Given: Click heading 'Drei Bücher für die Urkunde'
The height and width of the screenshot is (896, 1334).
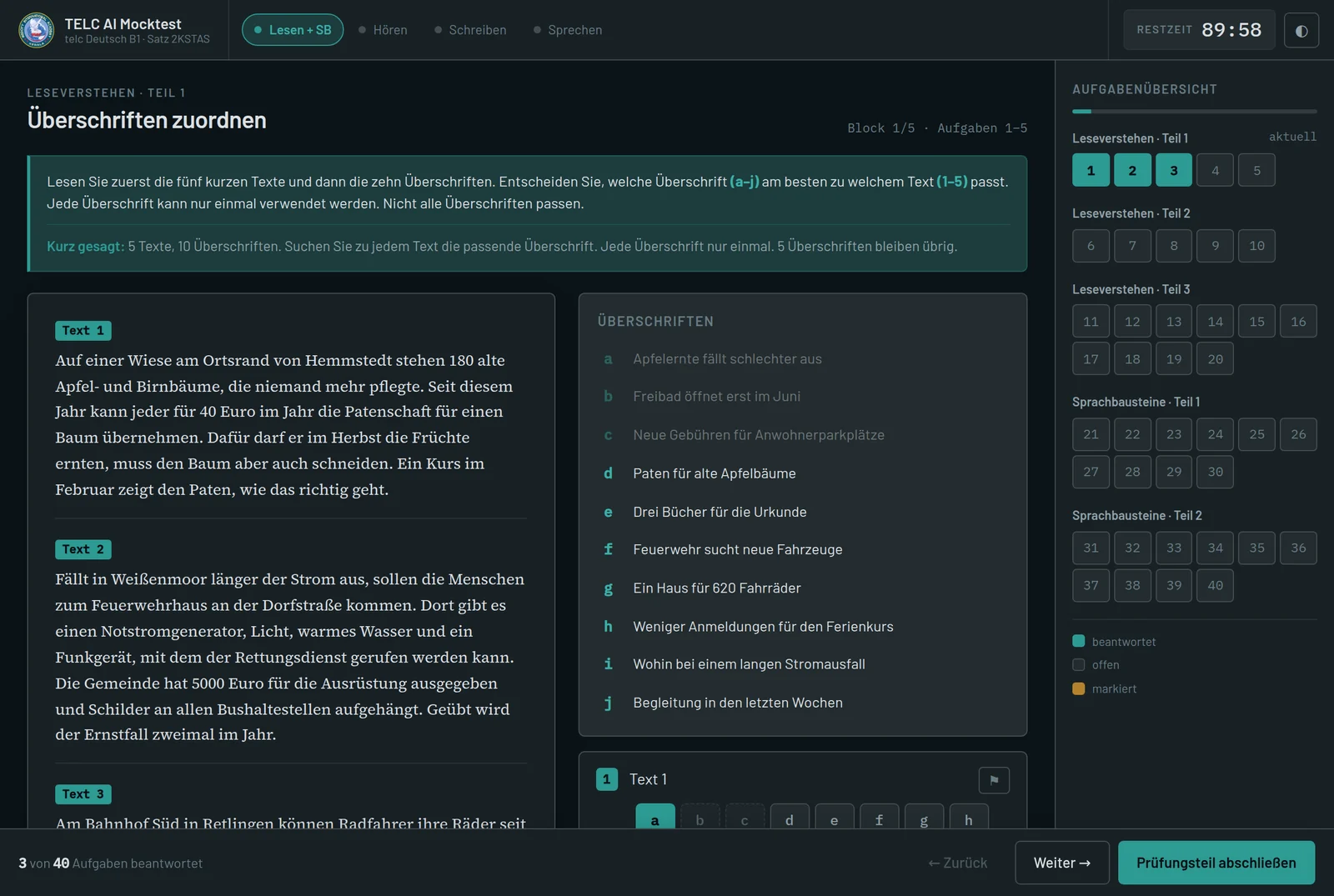Looking at the screenshot, I should click(720, 512).
